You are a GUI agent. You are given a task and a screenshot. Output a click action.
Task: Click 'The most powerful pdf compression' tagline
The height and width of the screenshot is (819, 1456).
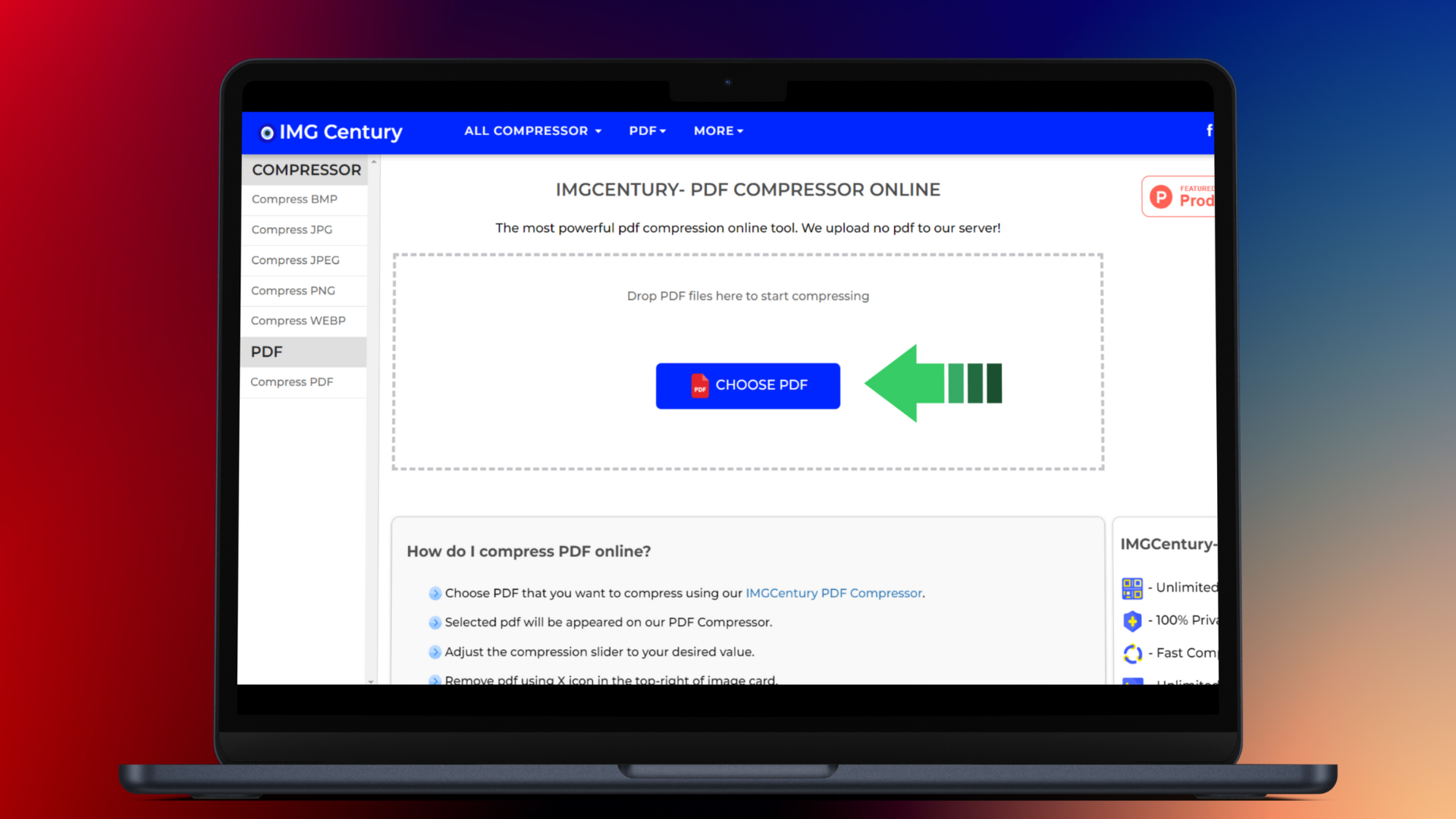(x=748, y=227)
